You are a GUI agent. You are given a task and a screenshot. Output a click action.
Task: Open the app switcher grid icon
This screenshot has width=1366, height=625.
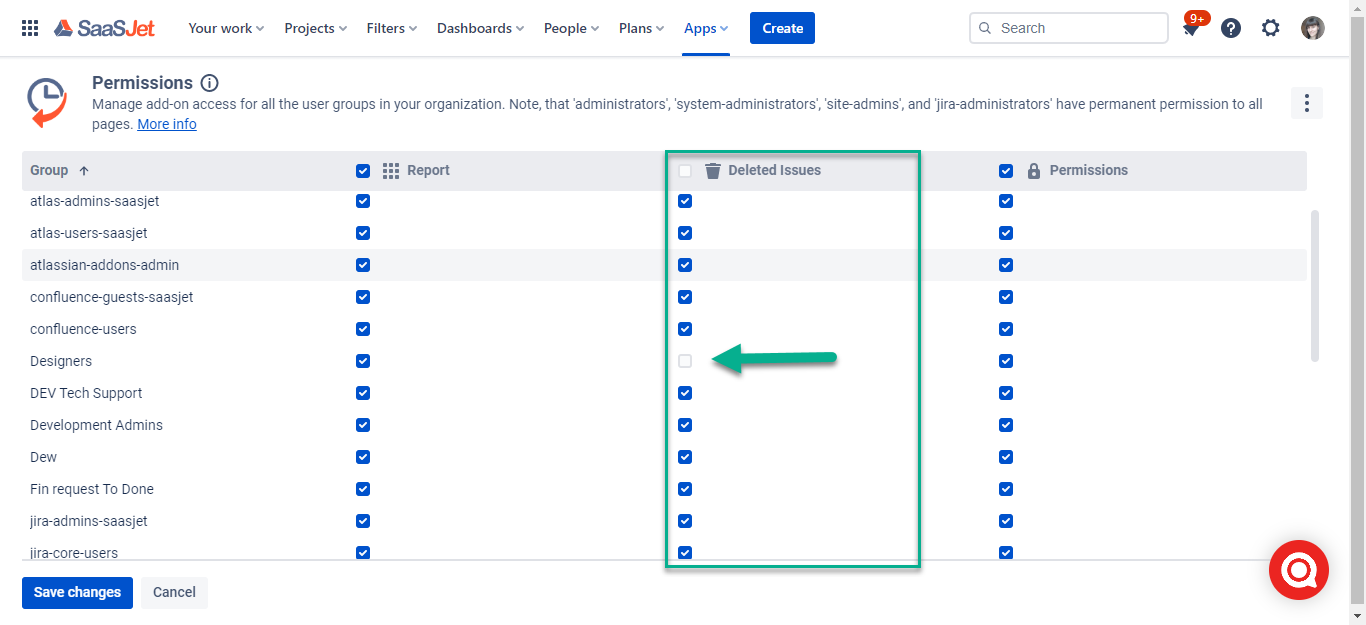pos(30,28)
